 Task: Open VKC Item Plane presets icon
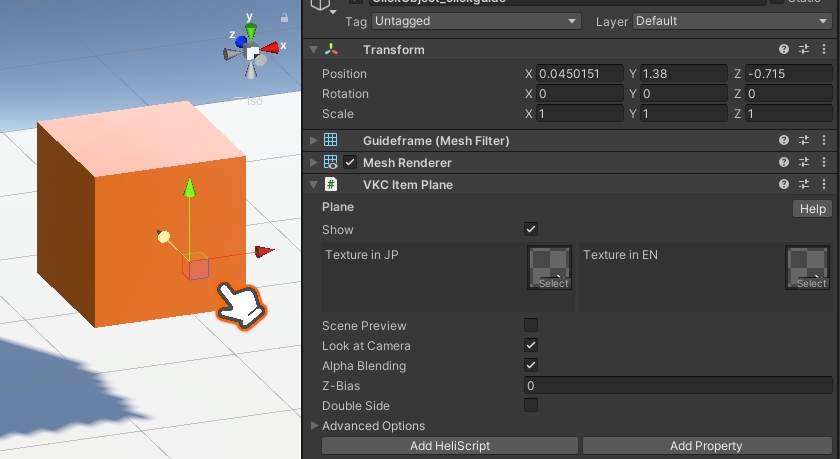tap(804, 185)
